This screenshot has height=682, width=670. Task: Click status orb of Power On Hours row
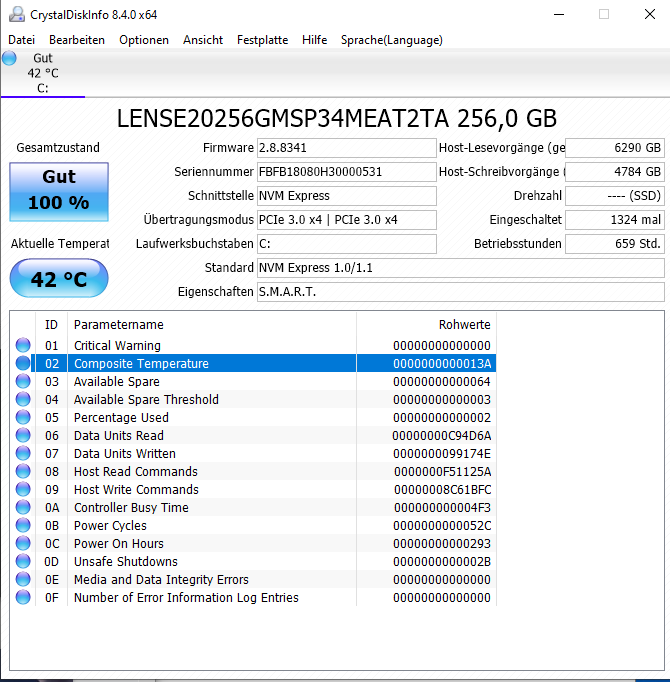(x=23, y=543)
